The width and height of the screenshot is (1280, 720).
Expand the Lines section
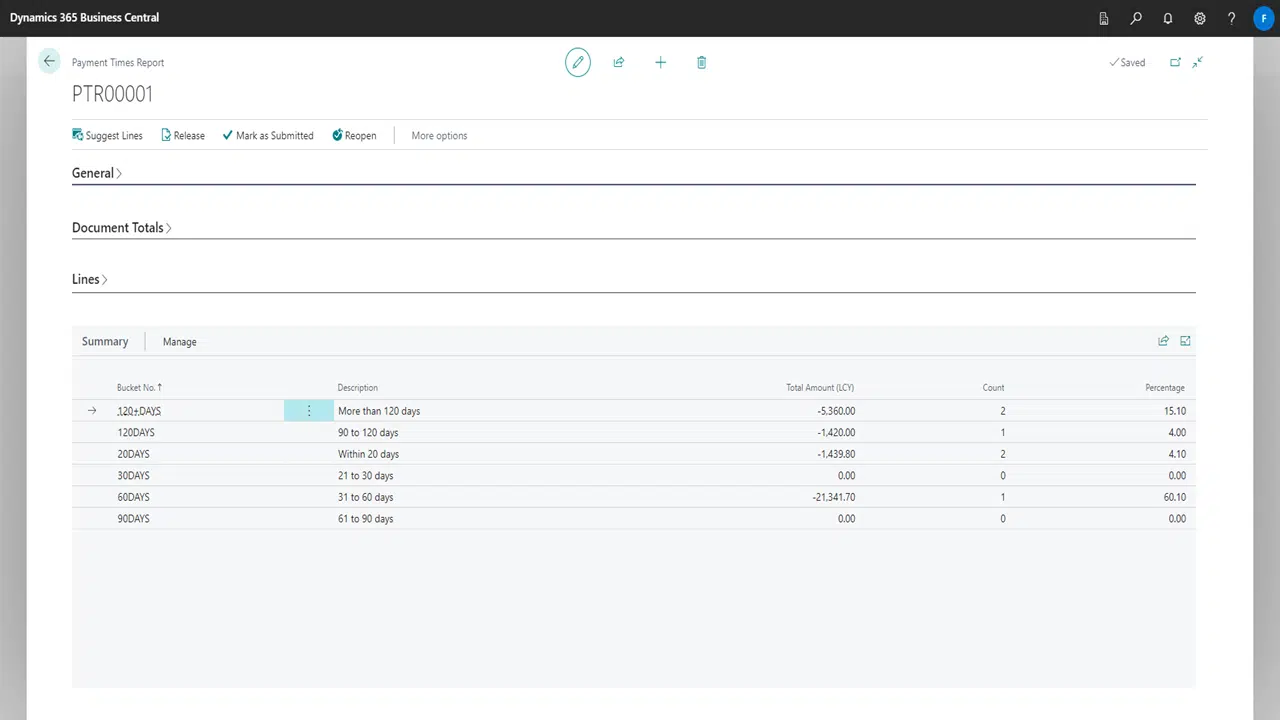click(89, 279)
